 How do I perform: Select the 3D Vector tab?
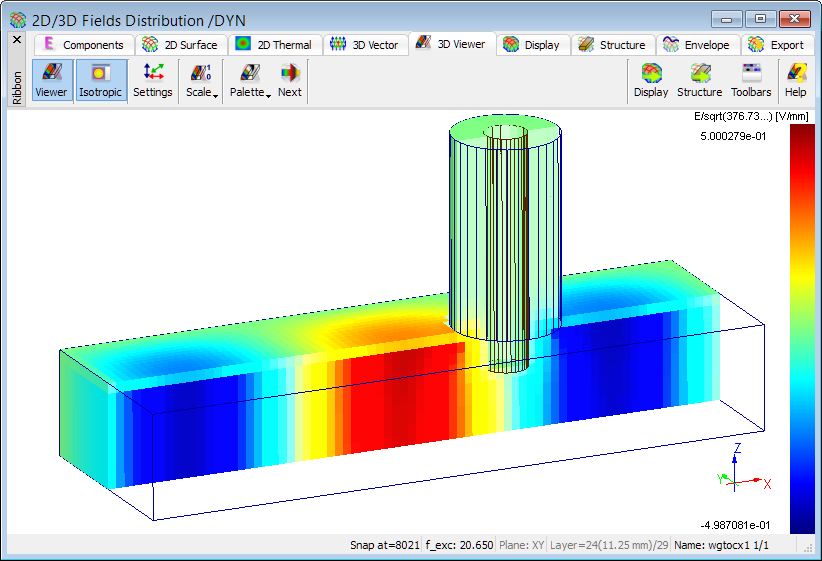coord(365,45)
